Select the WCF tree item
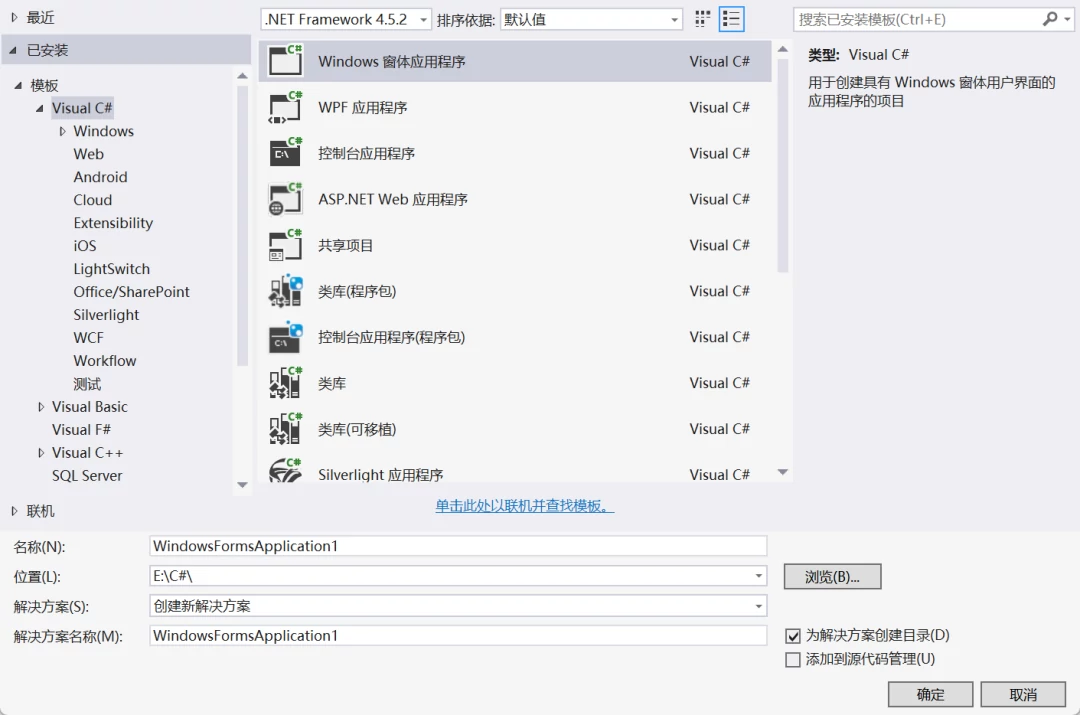This screenshot has width=1080, height=715. click(89, 338)
